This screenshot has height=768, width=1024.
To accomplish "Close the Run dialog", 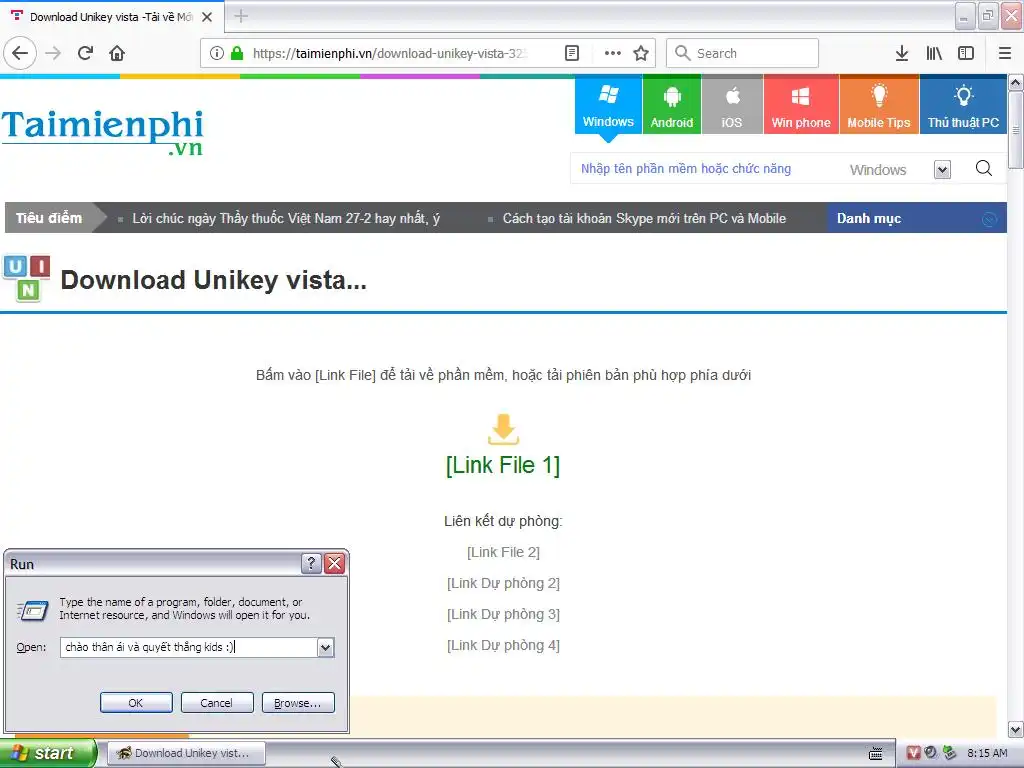I will pos(334,564).
